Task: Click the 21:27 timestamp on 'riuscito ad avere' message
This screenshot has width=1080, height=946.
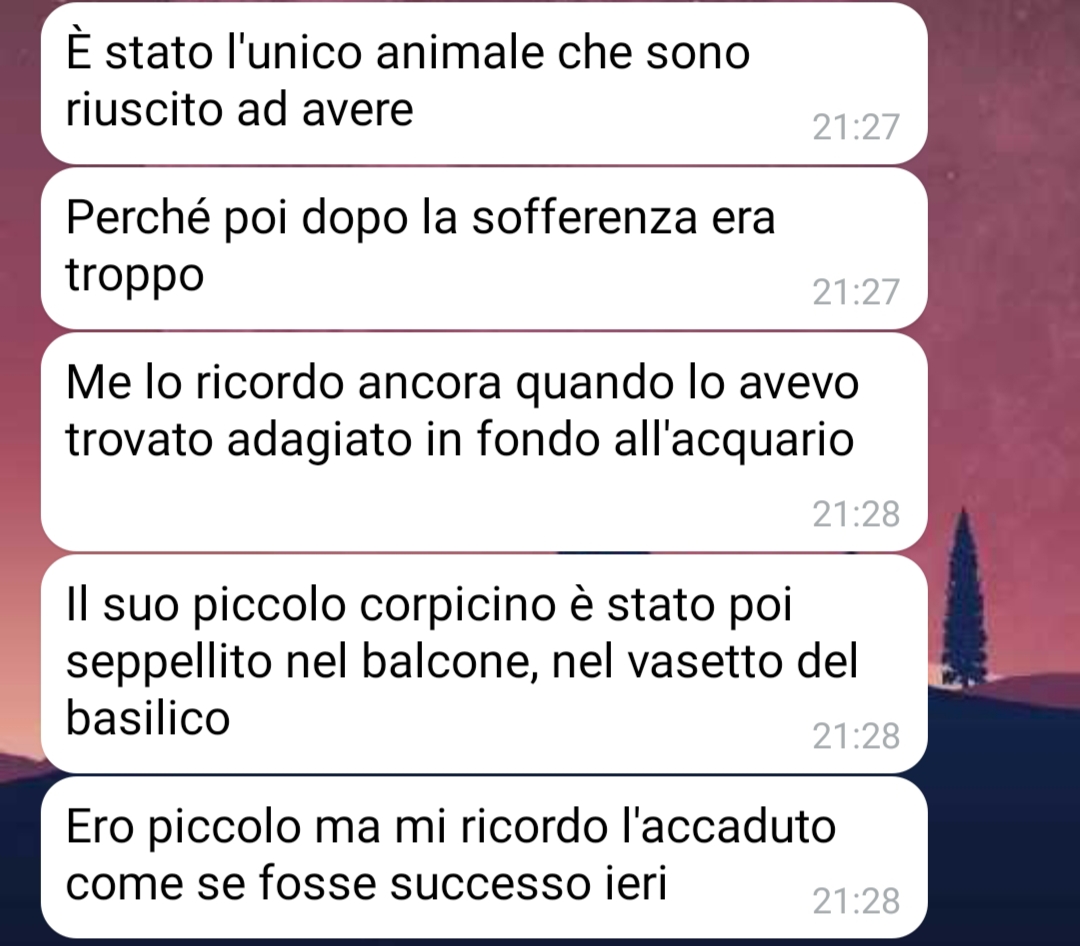Action: click(856, 127)
